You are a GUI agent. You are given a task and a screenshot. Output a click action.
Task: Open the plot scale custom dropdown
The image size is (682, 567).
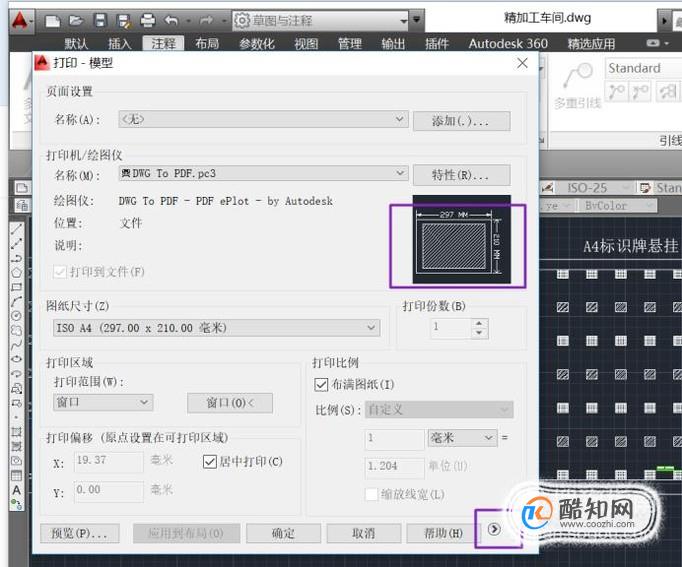click(439, 409)
